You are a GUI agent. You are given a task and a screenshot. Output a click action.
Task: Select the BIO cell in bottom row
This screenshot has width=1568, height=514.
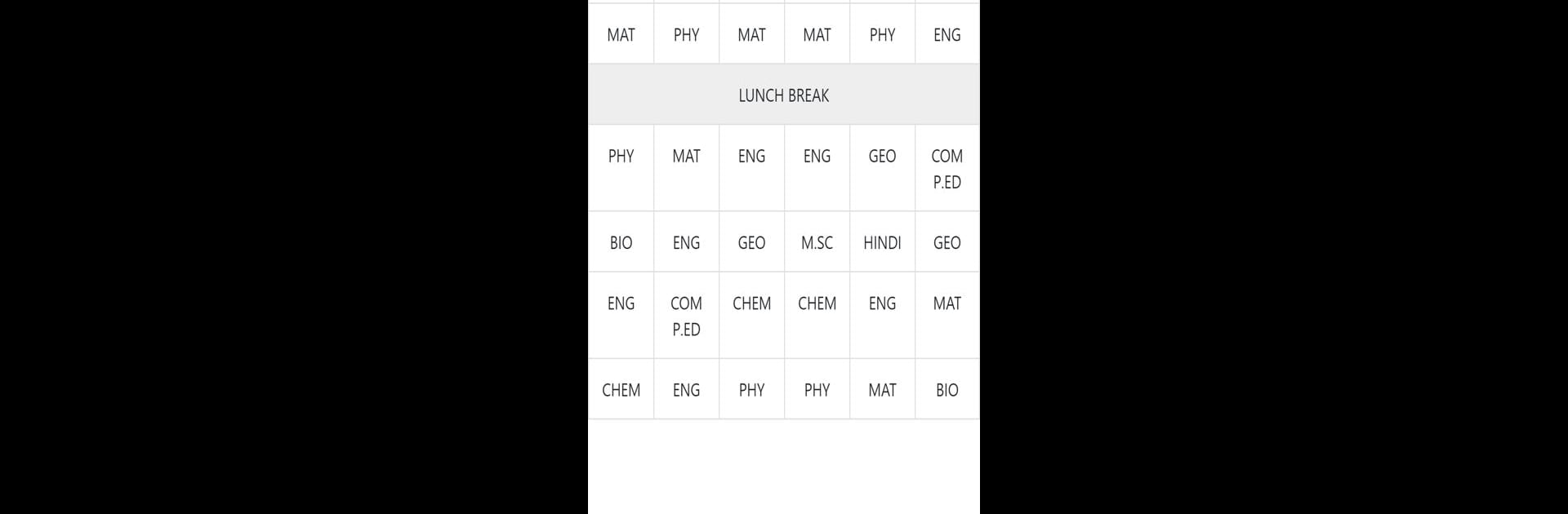tap(947, 389)
